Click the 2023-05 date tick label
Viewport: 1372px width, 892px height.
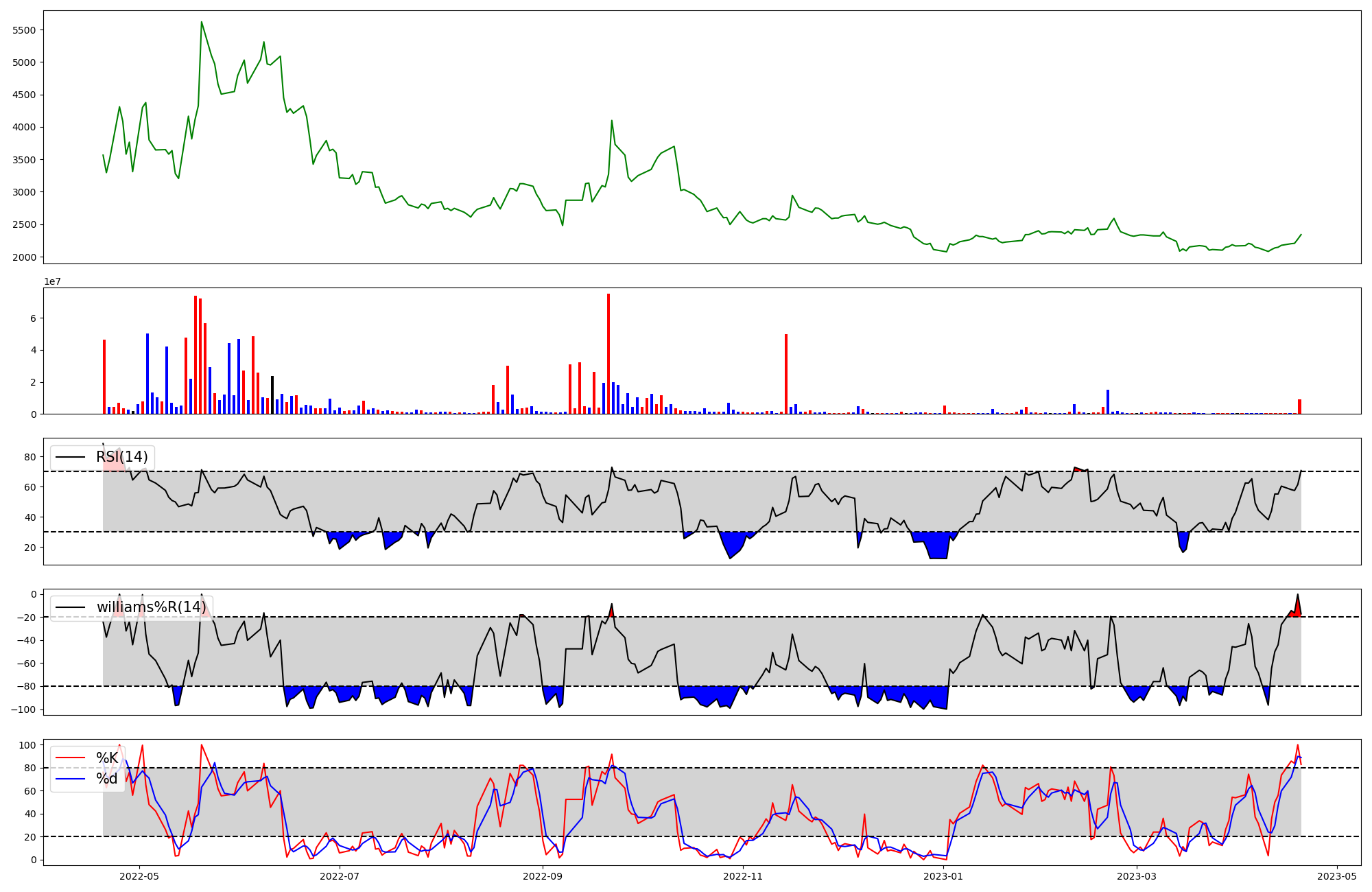click(1337, 876)
